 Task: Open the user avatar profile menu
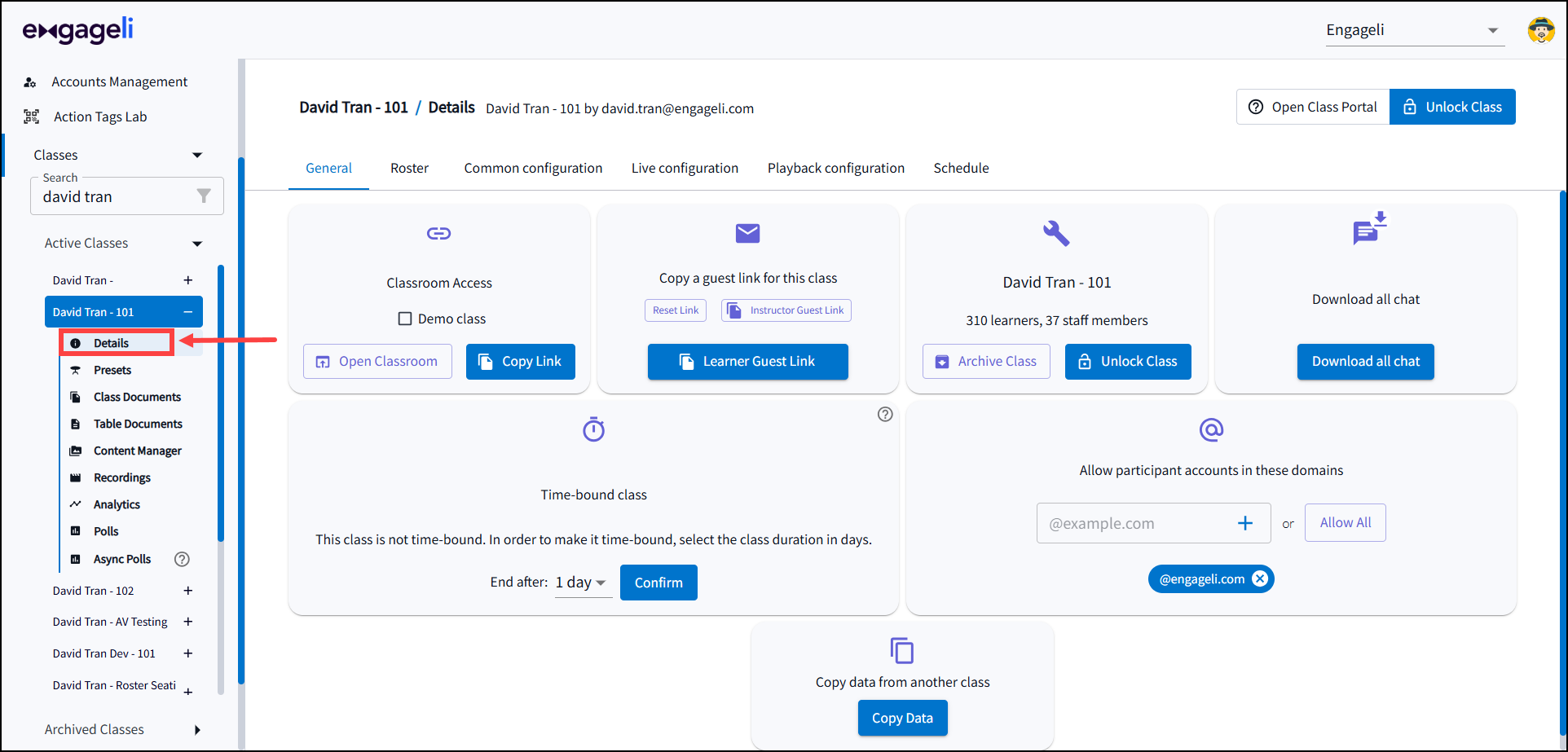[x=1540, y=30]
